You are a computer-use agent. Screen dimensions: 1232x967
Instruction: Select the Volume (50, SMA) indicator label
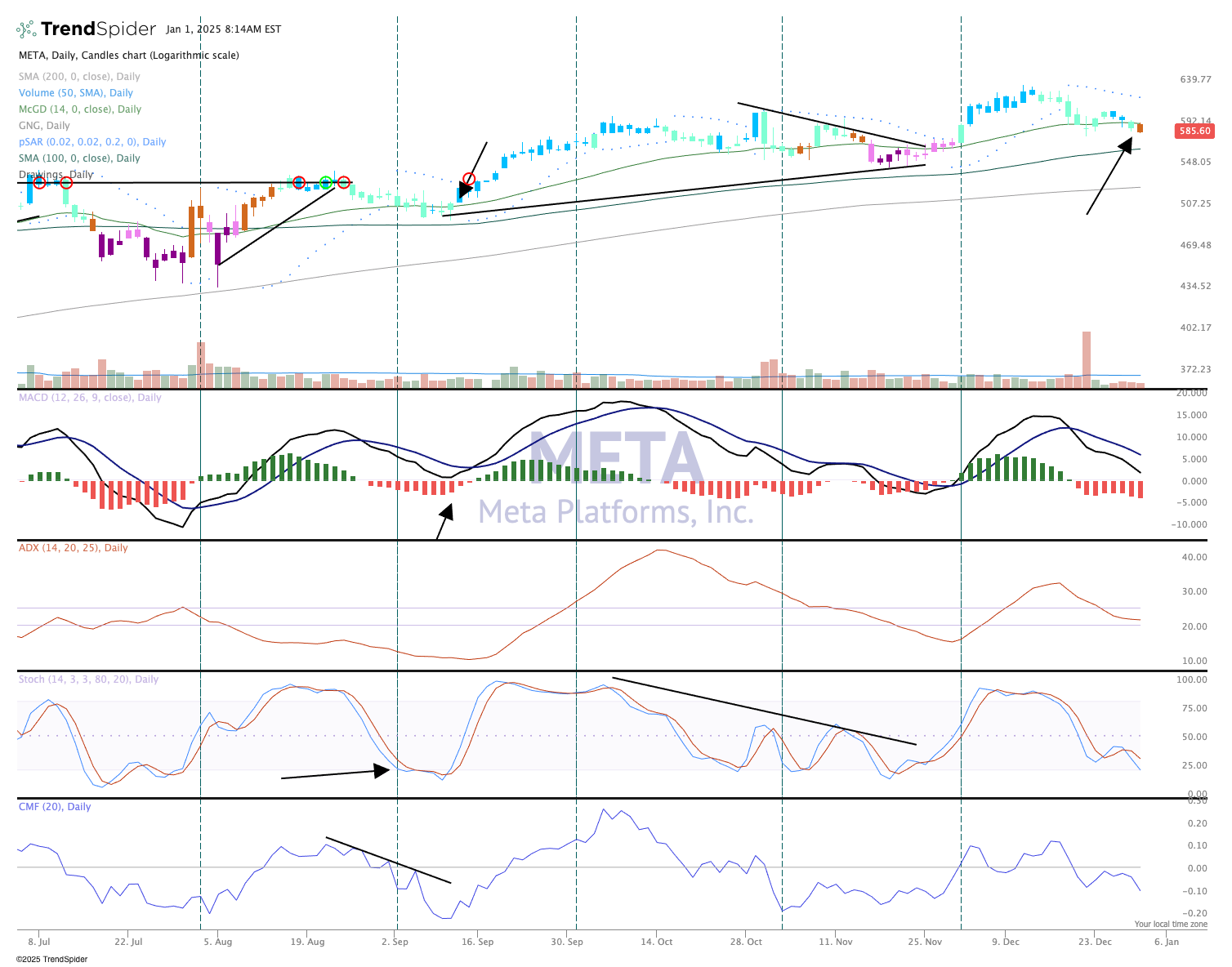click(76, 93)
